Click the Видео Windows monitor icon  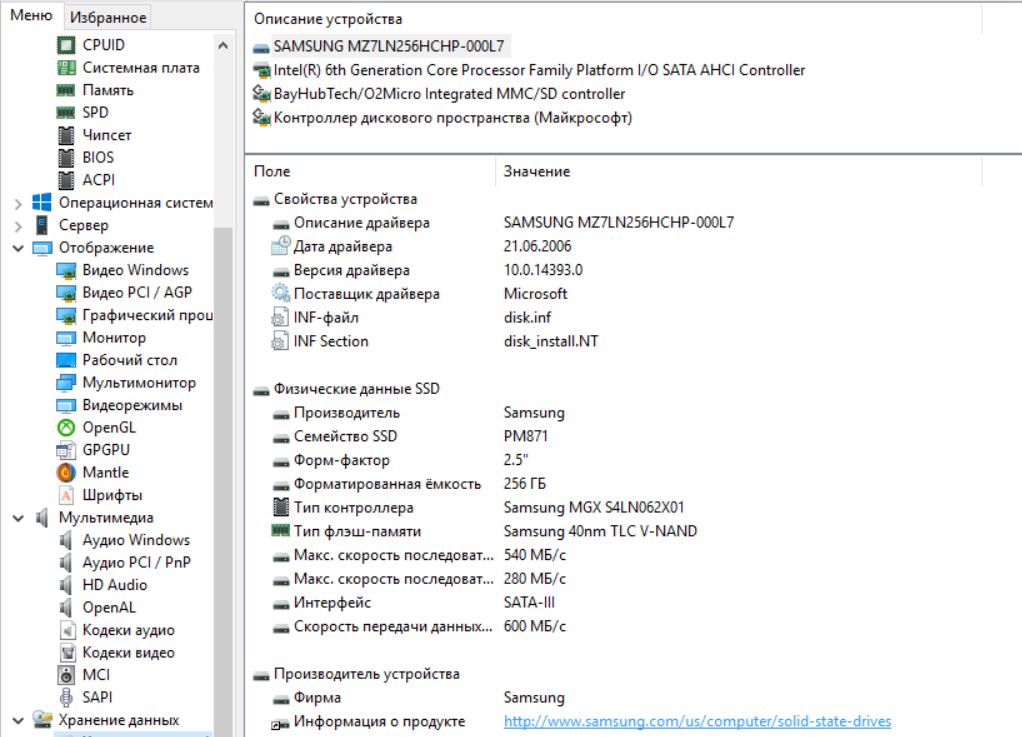[x=66, y=270]
